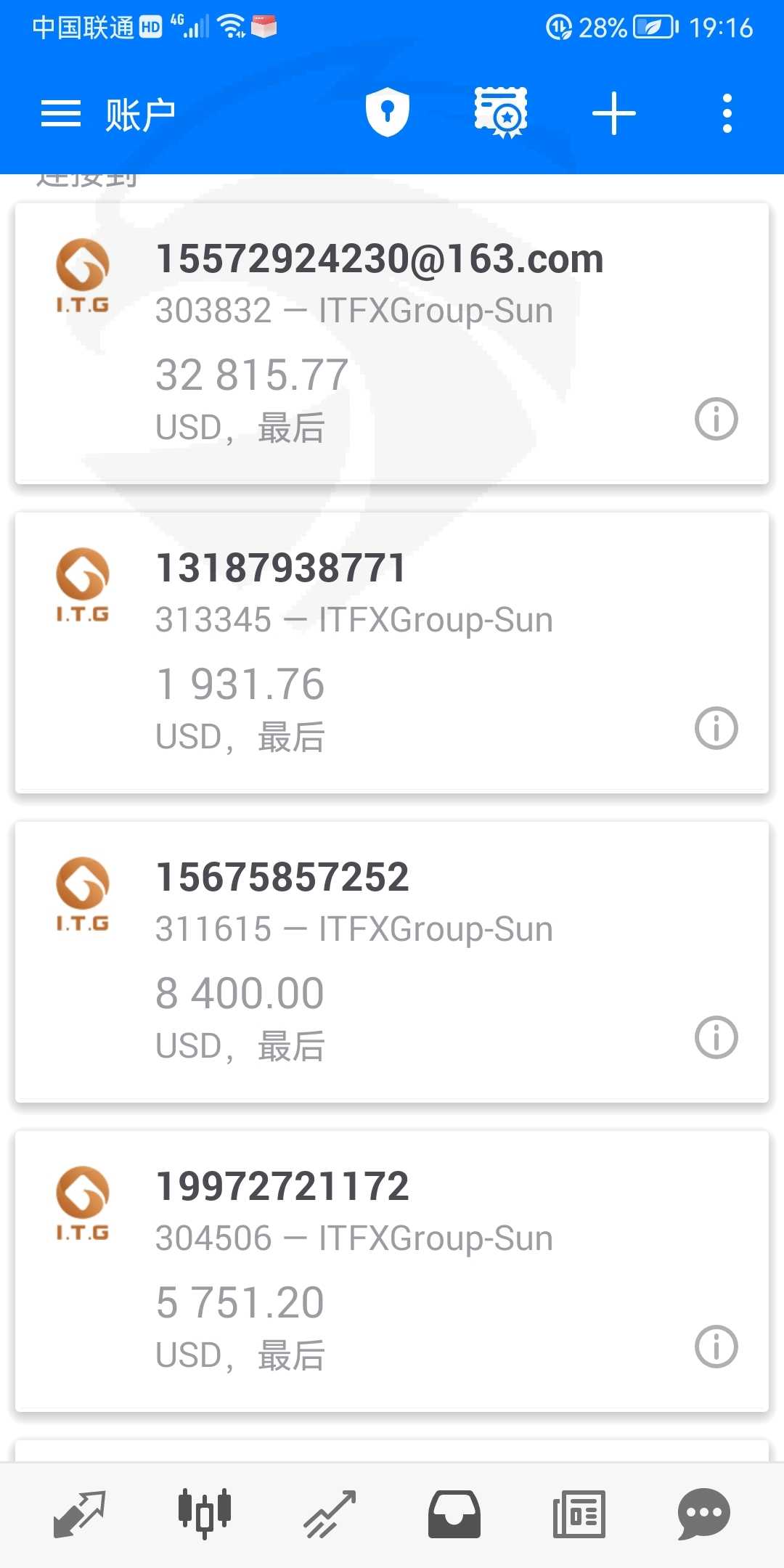
Task: Open the three-dot overflow menu
Action: point(727,114)
